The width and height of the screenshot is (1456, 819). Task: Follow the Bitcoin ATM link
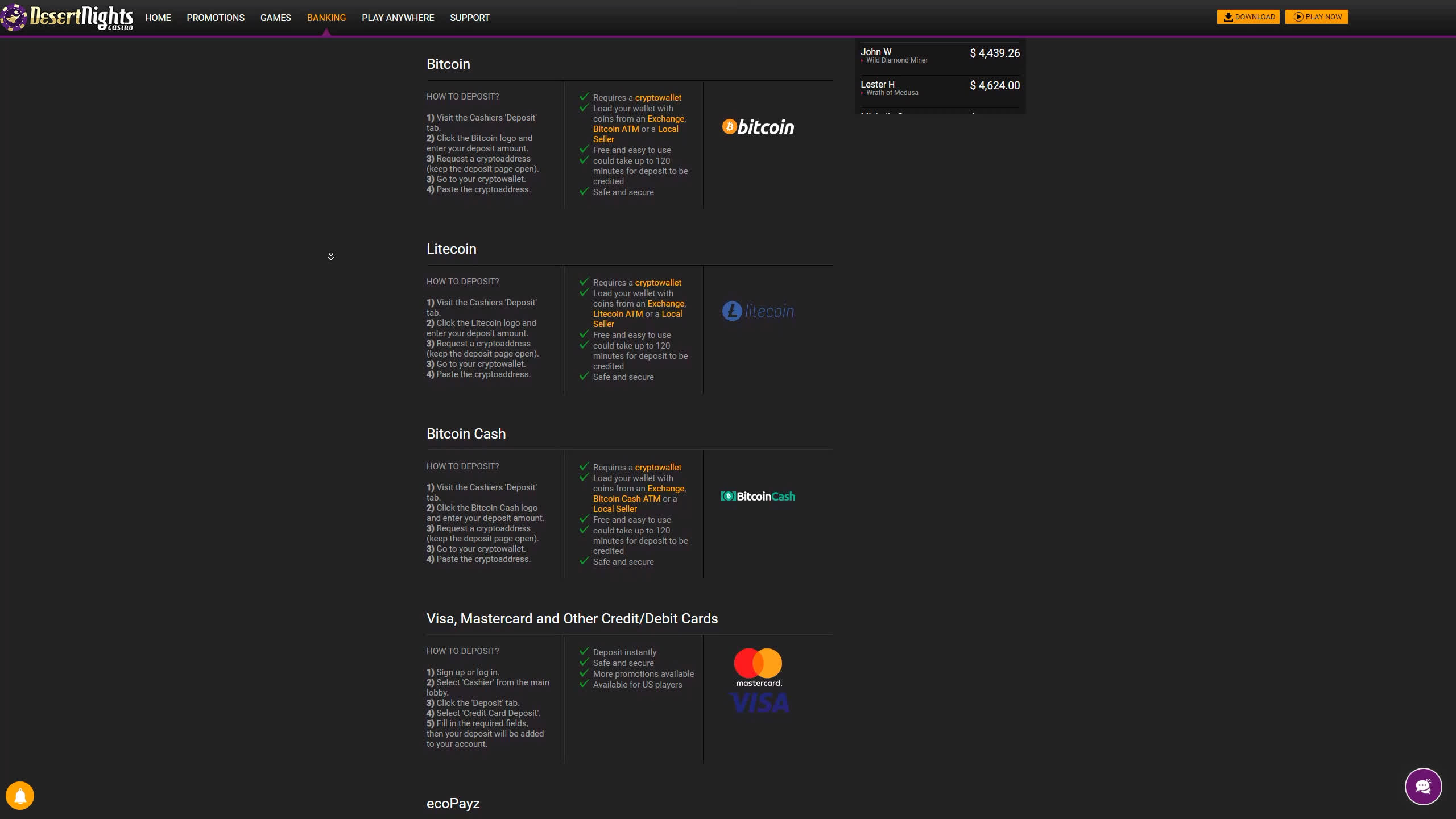[x=616, y=129]
